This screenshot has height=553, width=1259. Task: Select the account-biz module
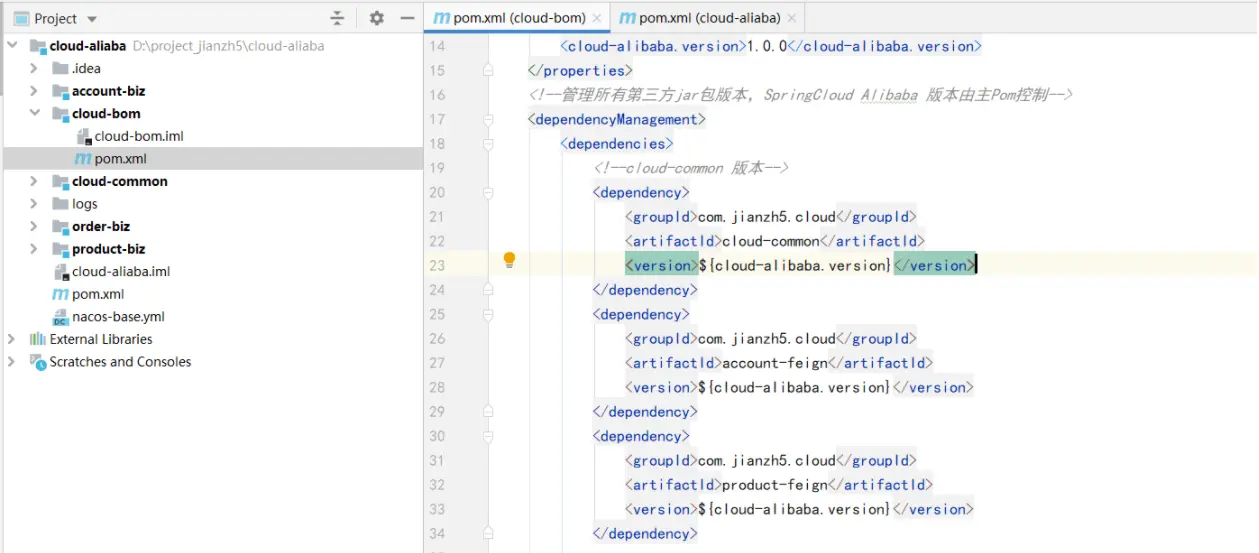(x=108, y=91)
